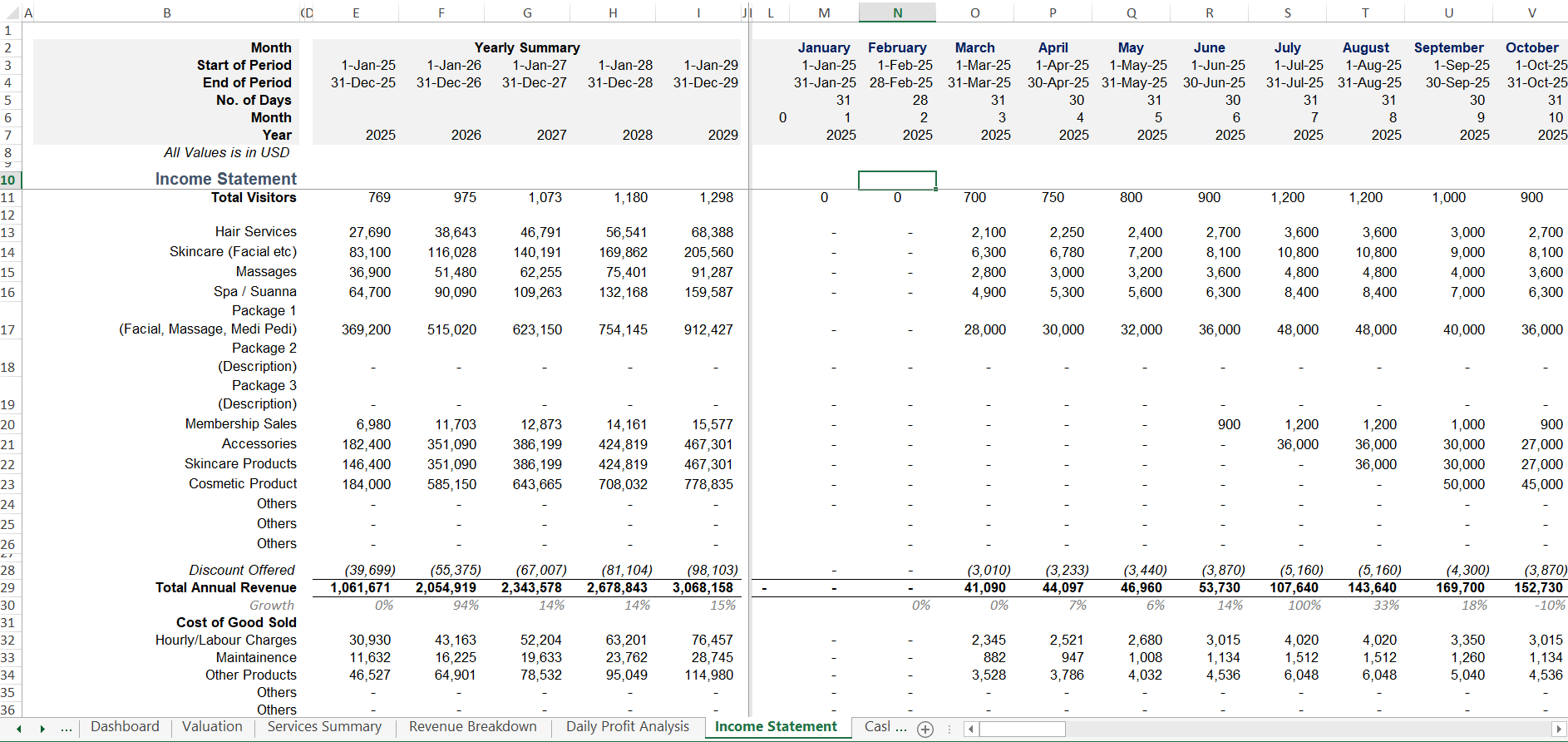1568x742 pixels.
Task: Click 'Cosmetic Product' row label
Action: 243,484
